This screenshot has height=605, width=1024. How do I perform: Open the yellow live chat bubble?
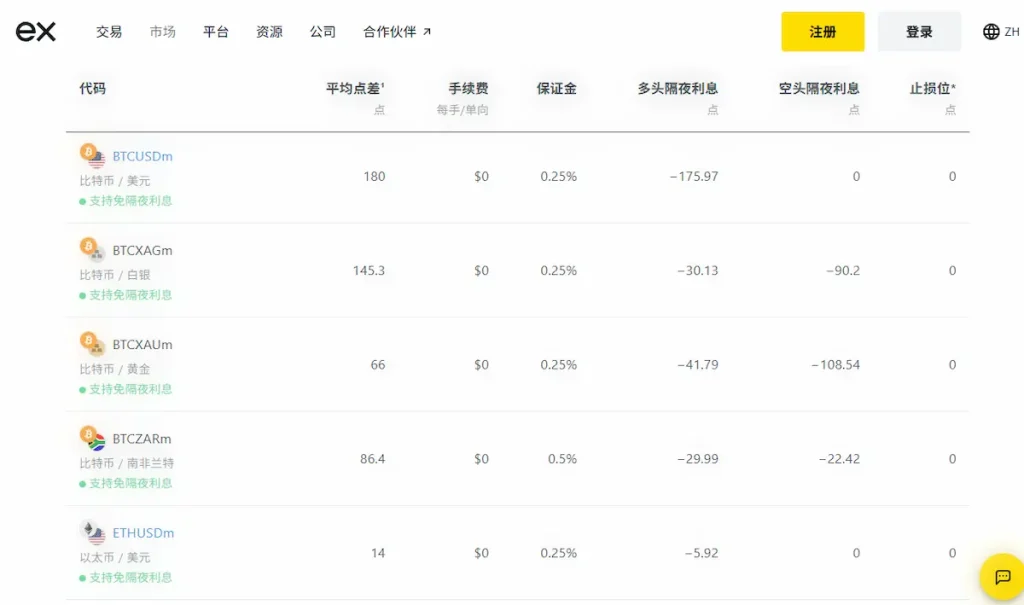(x=1002, y=577)
